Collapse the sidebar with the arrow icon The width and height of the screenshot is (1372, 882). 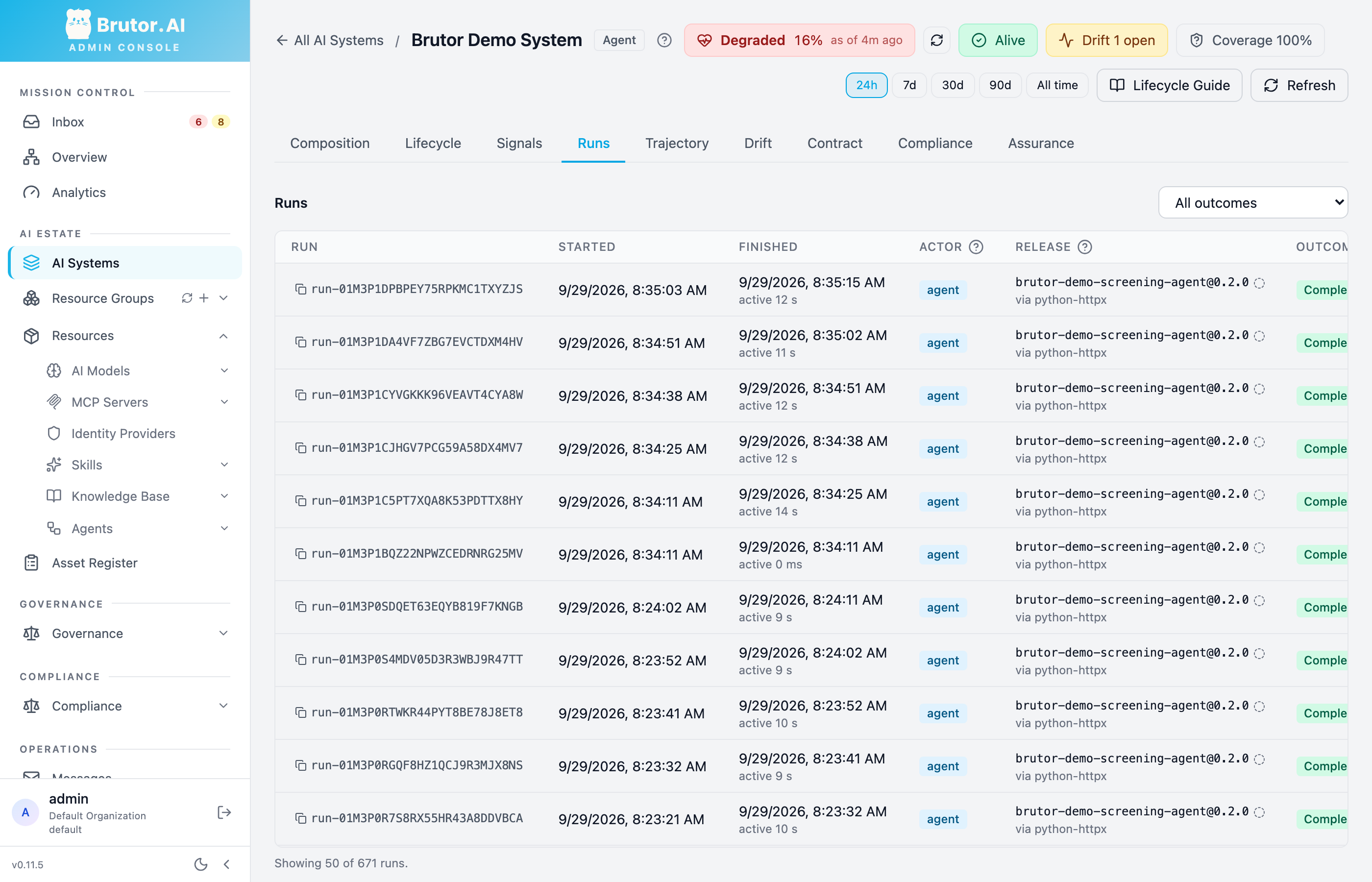(x=227, y=864)
